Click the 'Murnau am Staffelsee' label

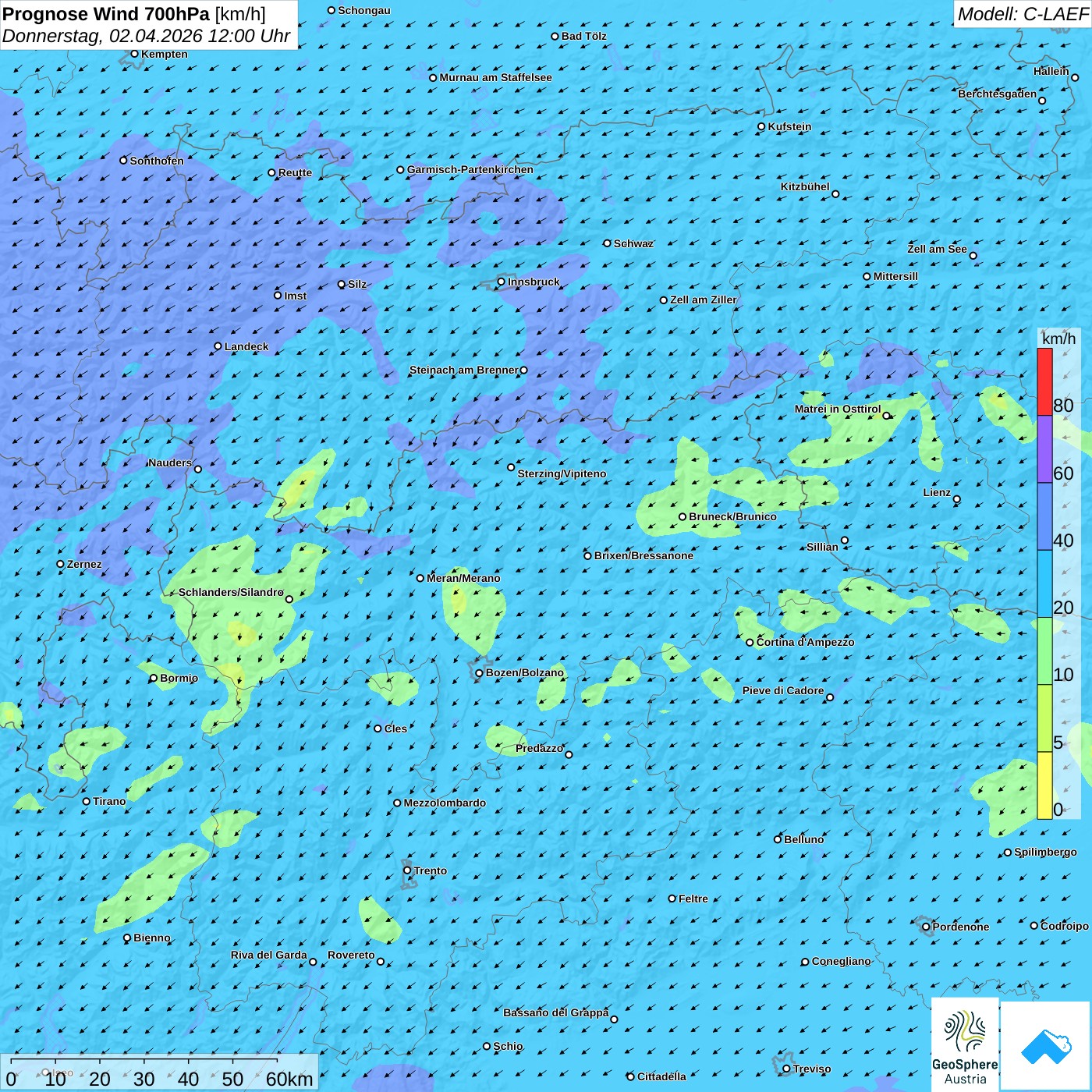point(495,77)
